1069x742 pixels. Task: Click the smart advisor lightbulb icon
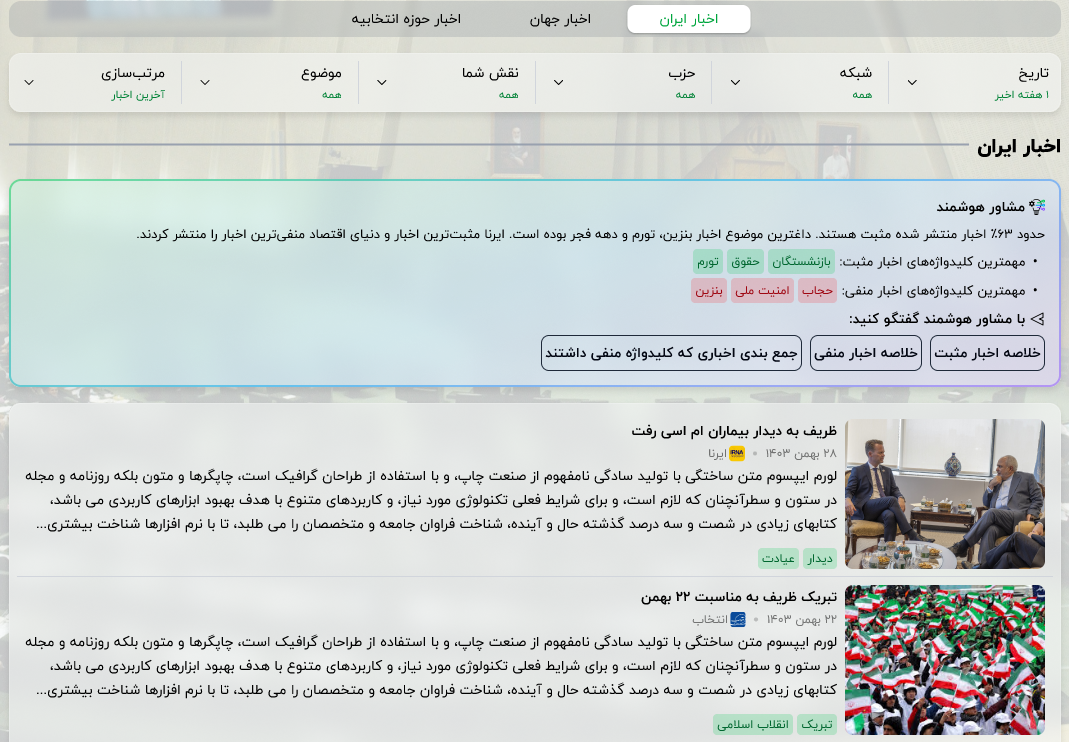coord(1037,207)
